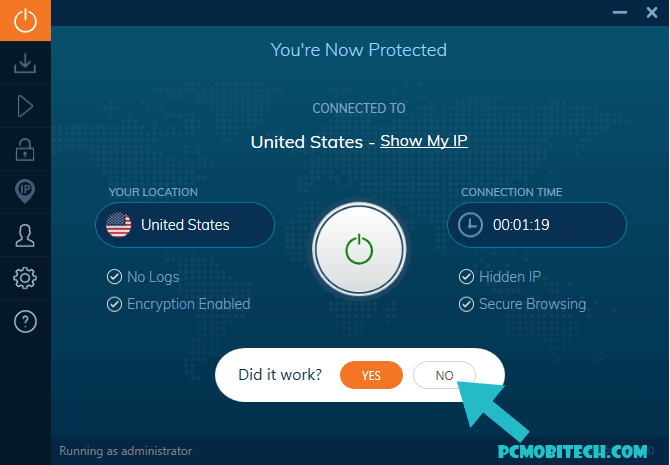Open the padlock unblock icon in sidebar
Image resolution: width=670 pixels, height=465 pixels.
[25, 149]
